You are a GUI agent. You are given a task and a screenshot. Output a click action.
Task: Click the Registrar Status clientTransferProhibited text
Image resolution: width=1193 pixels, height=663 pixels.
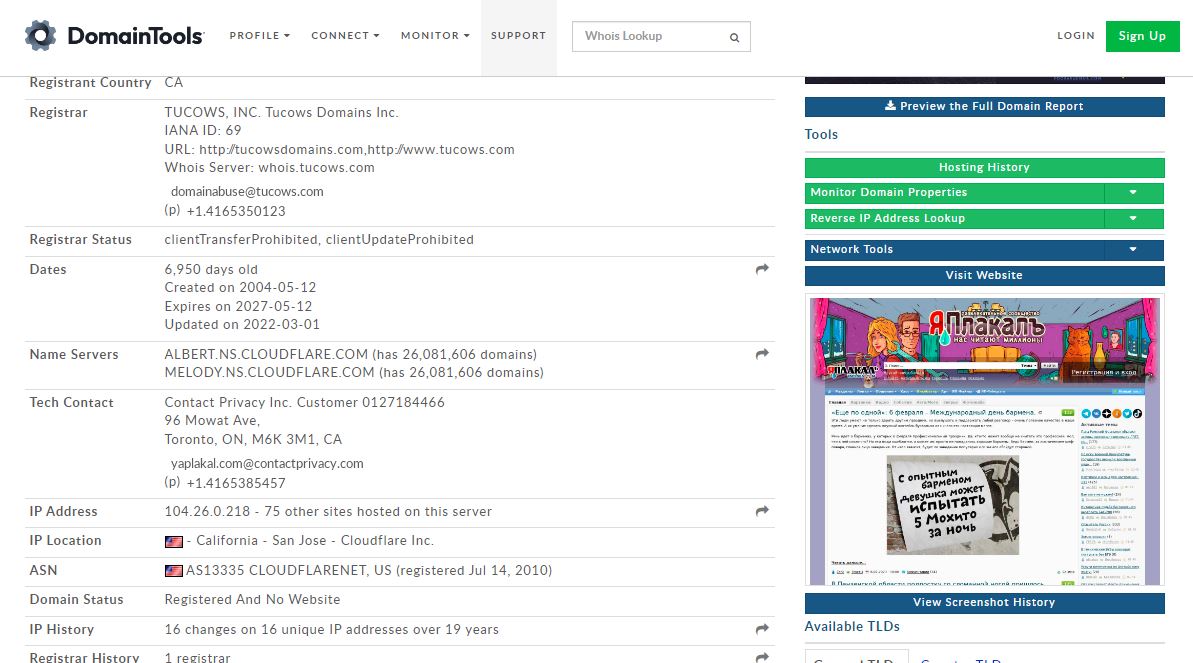click(241, 240)
